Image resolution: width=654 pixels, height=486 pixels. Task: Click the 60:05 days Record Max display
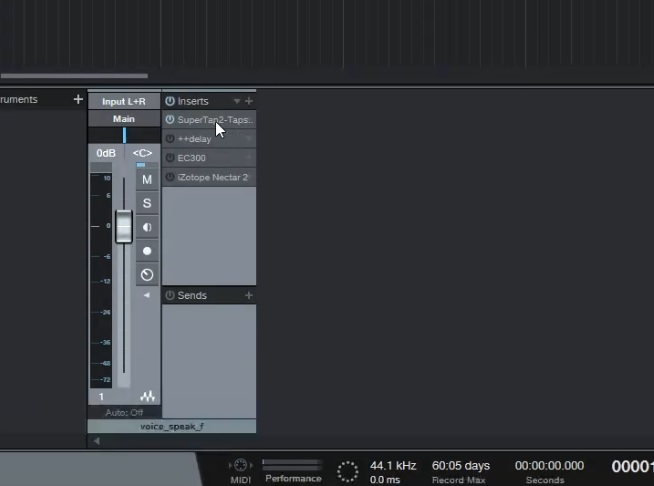pyautogui.click(x=460, y=466)
